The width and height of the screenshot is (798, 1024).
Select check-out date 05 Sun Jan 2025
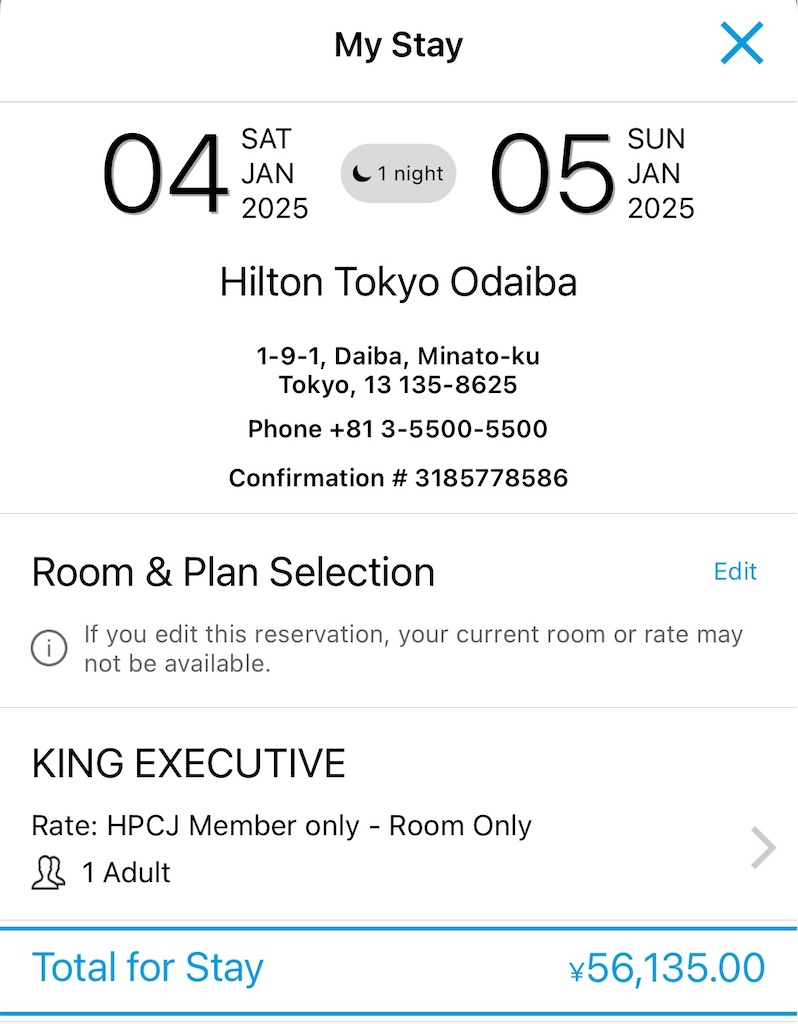point(592,174)
